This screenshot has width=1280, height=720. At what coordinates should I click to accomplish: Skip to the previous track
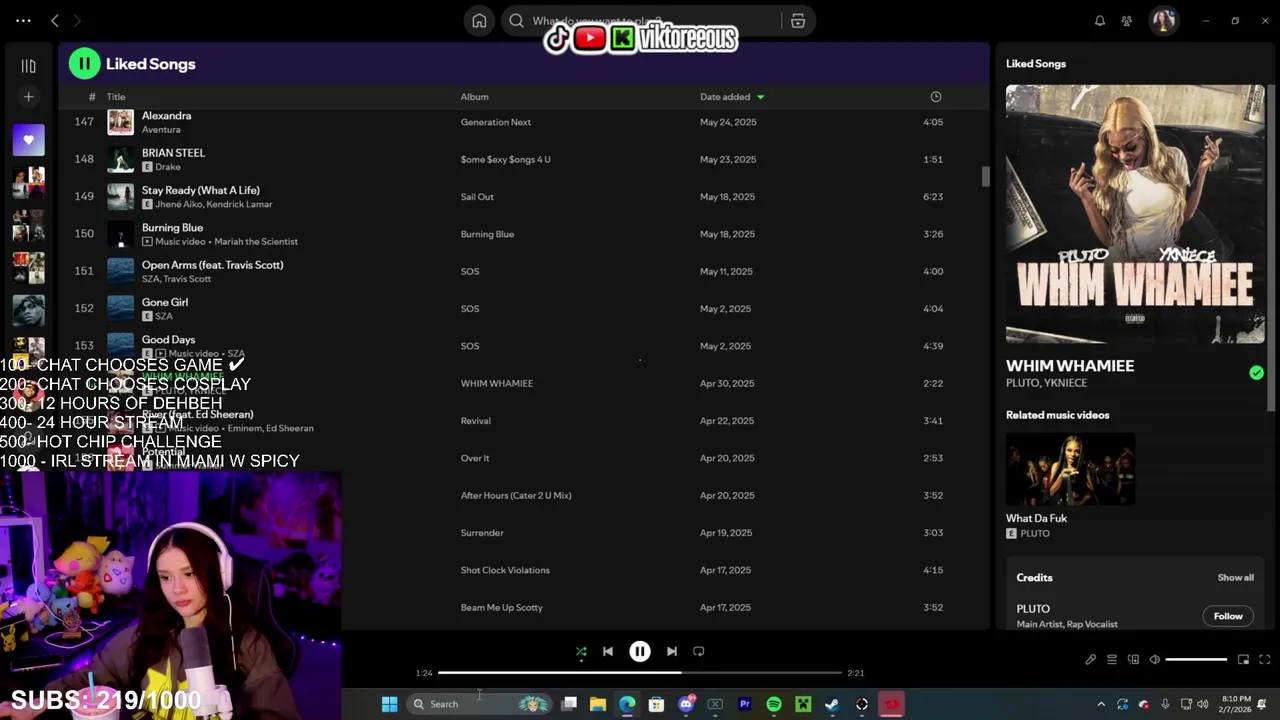(608, 652)
